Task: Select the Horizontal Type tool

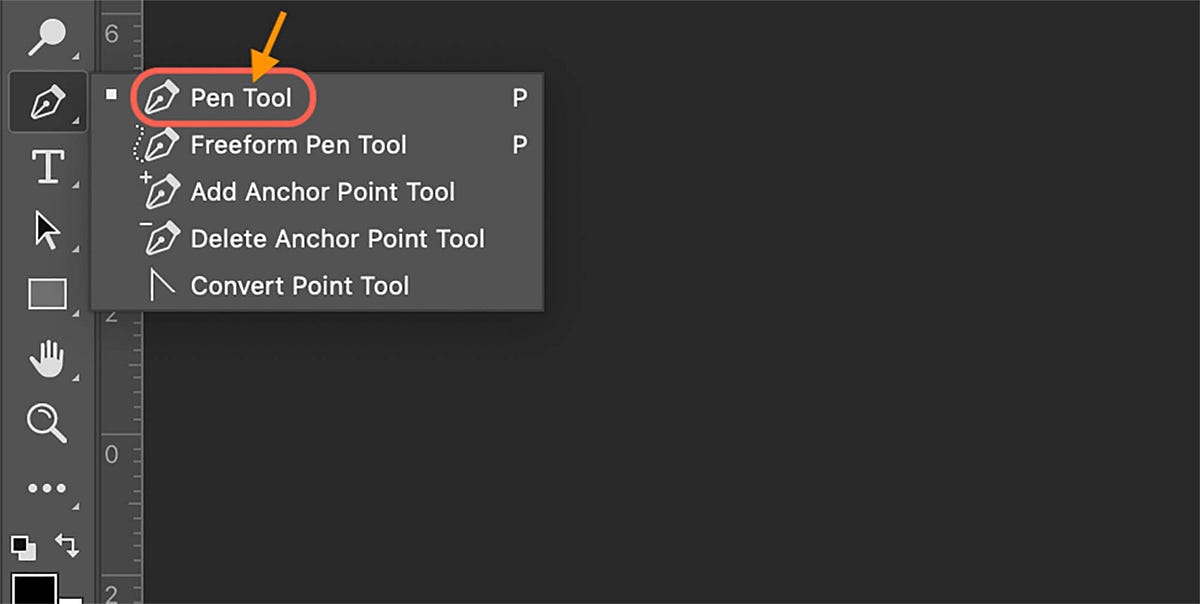Action: coord(48,167)
